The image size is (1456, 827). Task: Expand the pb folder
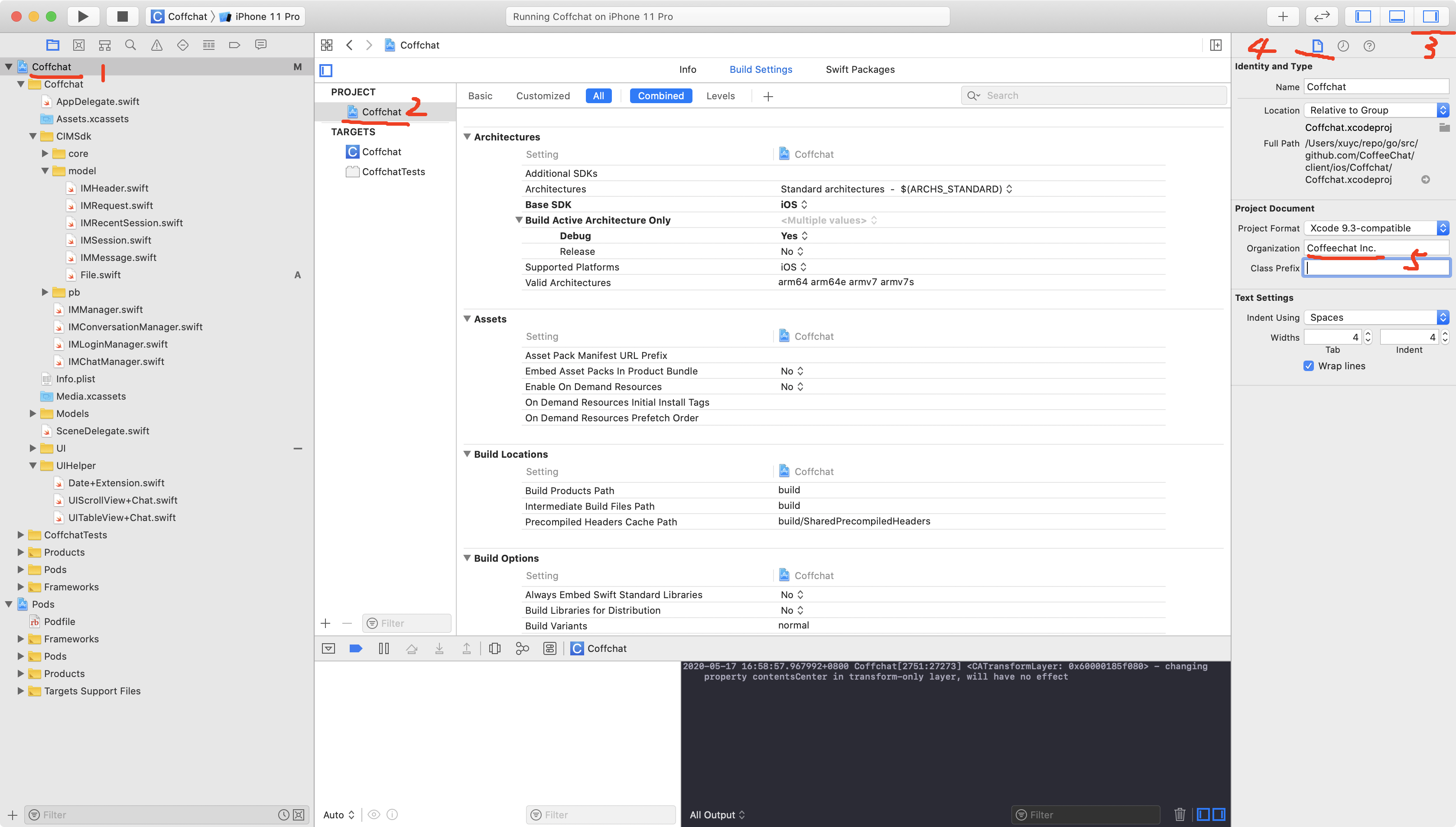click(45, 292)
